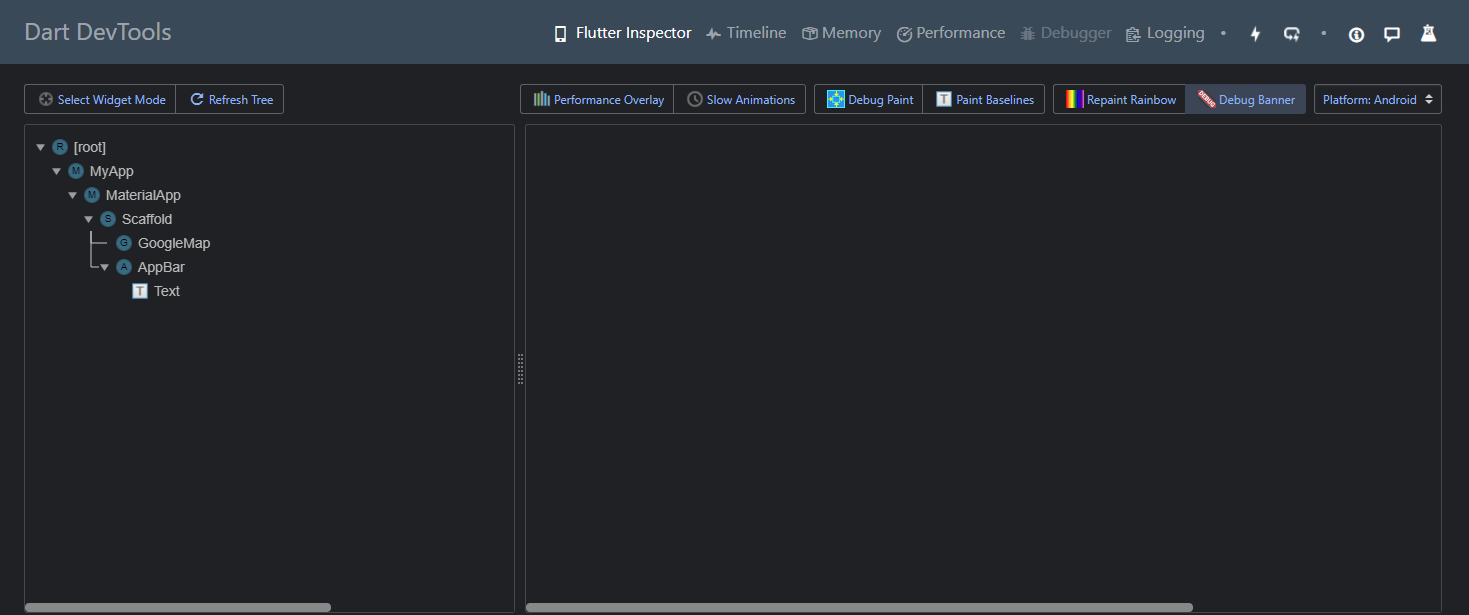This screenshot has height=615, width=1469.
Task: Select the GoogleMap tree row
Action: click(x=174, y=243)
